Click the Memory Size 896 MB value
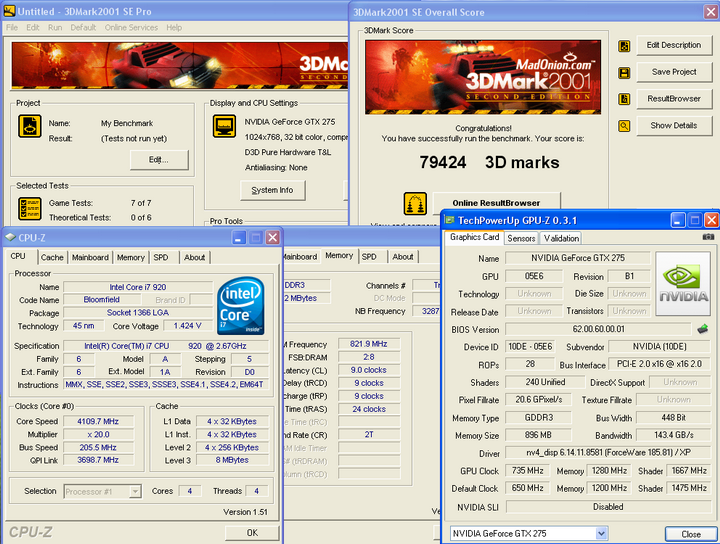The height and width of the screenshot is (544, 720). pyautogui.click(x=538, y=435)
